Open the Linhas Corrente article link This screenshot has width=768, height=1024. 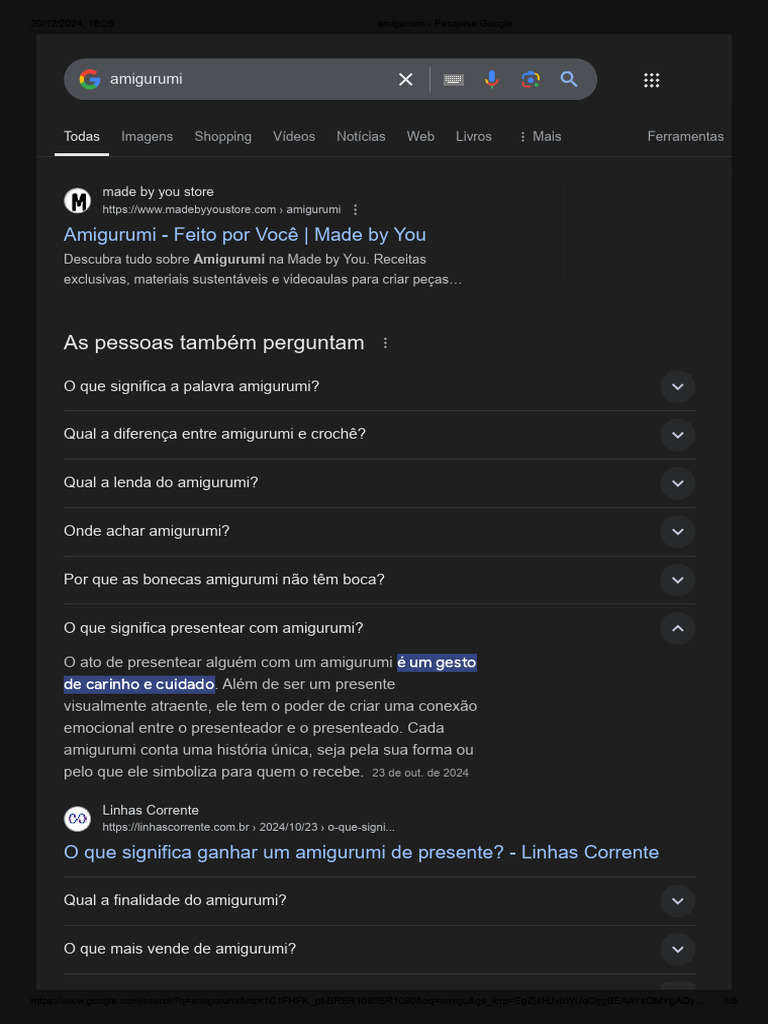(361, 852)
